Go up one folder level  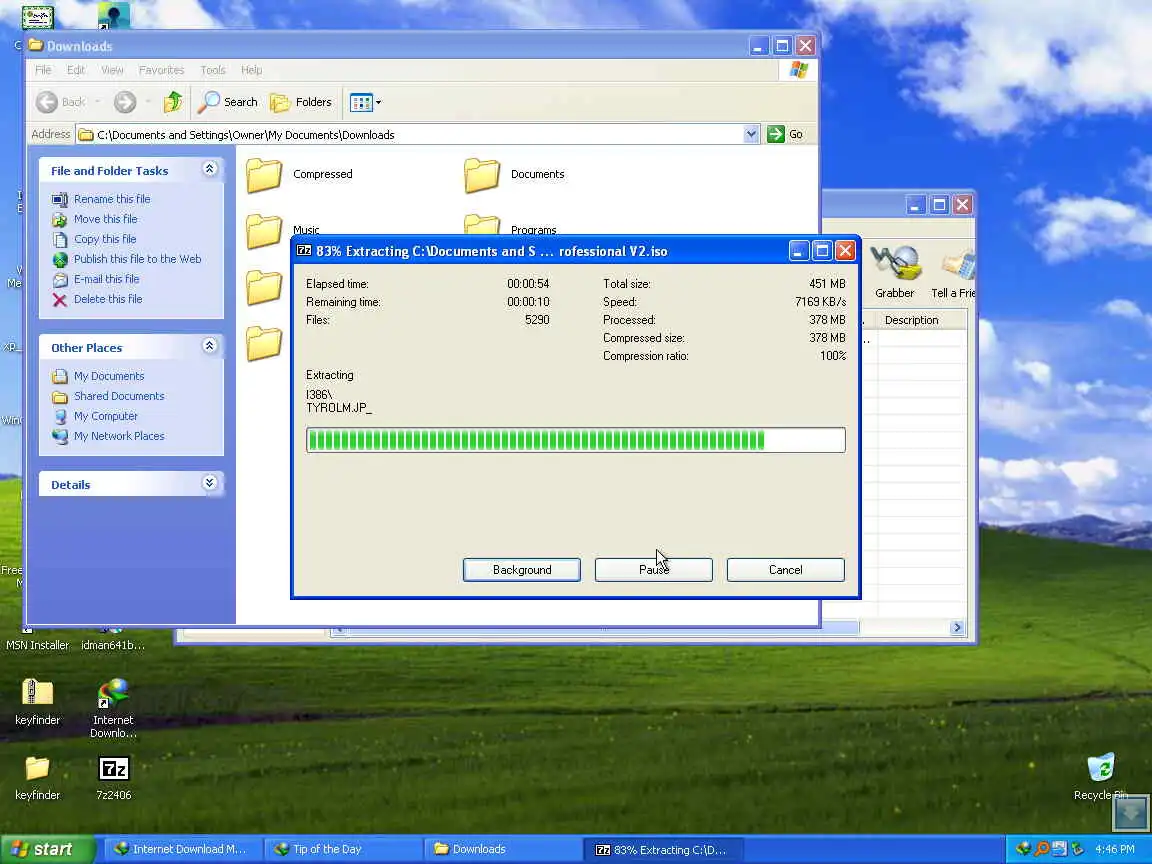click(173, 102)
